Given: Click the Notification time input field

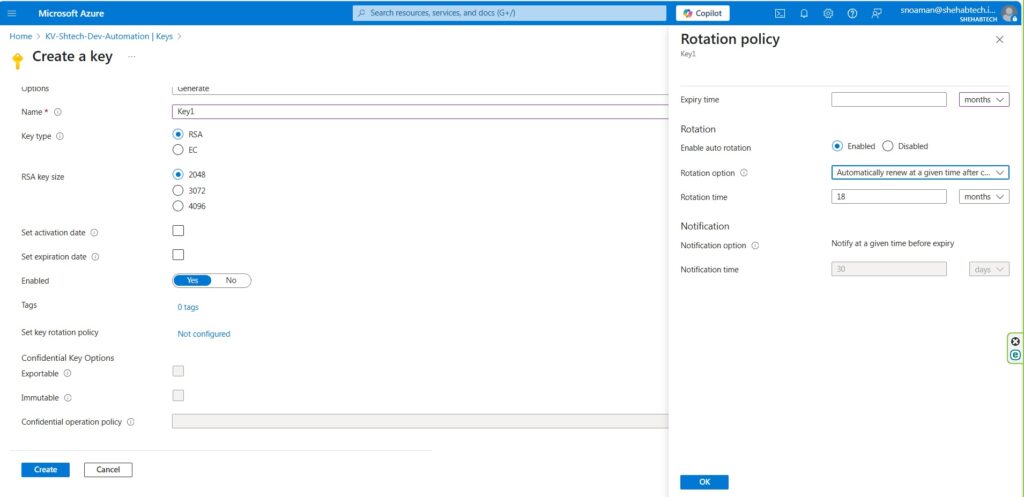Looking at the screenshot, I should (x=889, y=269).
